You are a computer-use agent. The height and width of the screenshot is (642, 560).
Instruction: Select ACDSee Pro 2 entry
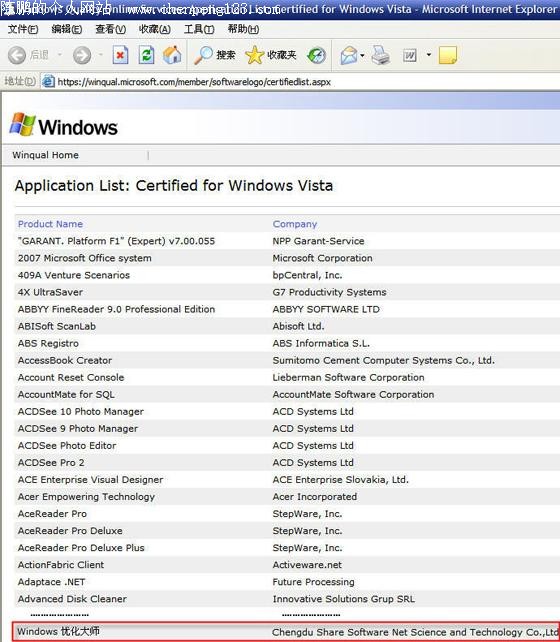click(x=51, y=463)
